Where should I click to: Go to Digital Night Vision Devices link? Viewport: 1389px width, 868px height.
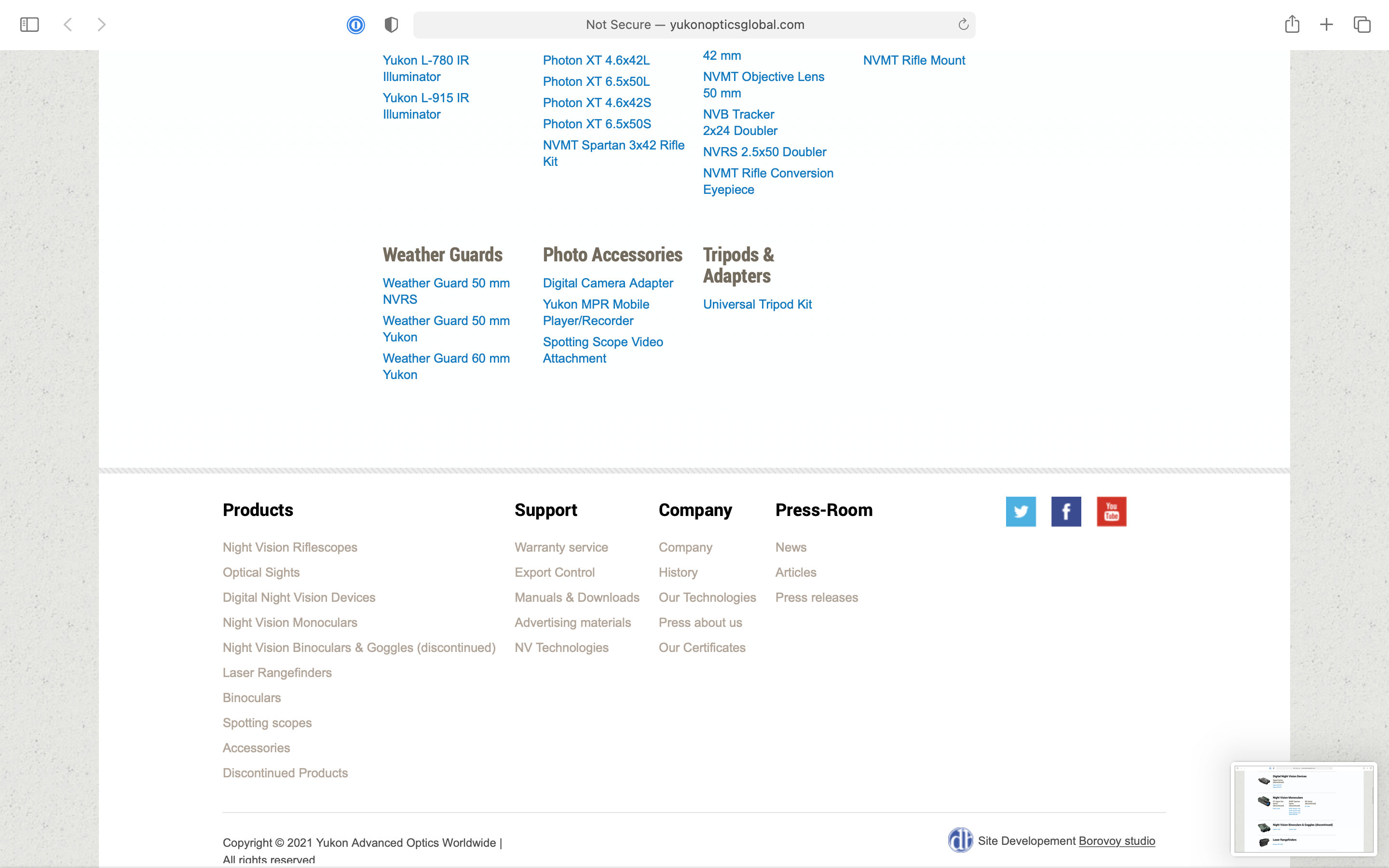299,597
